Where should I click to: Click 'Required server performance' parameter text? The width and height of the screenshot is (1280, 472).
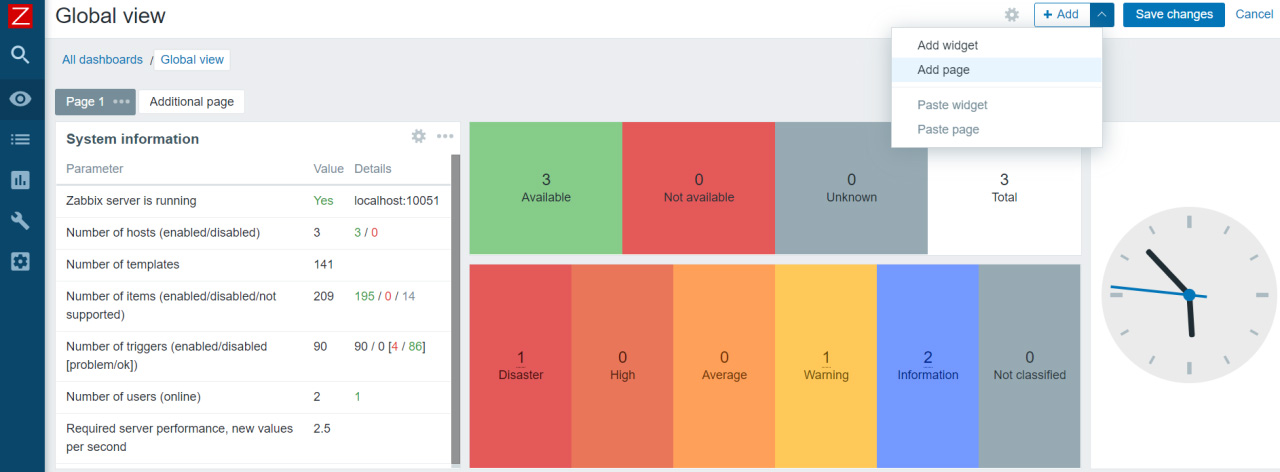pos(180,438)
